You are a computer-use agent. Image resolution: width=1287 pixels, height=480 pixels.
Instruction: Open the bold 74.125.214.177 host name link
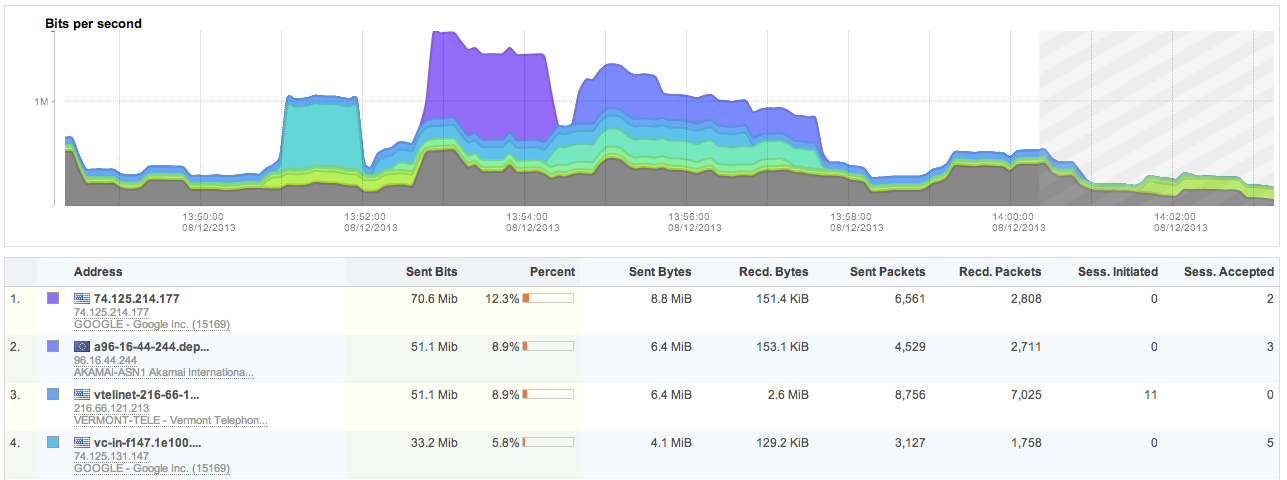(x=136, y=298)
